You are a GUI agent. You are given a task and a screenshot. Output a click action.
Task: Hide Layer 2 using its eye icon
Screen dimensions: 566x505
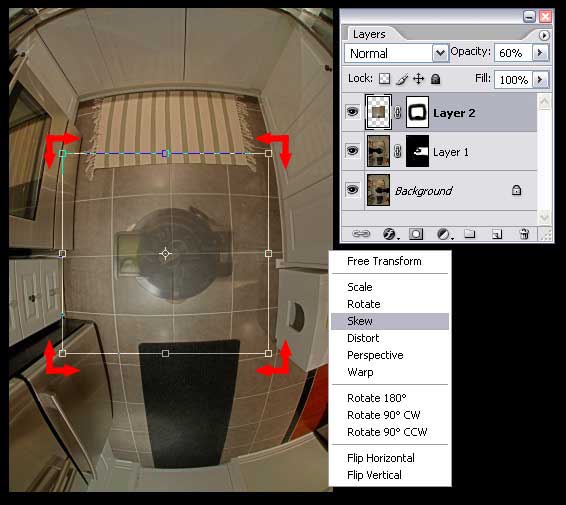(352, 112)
